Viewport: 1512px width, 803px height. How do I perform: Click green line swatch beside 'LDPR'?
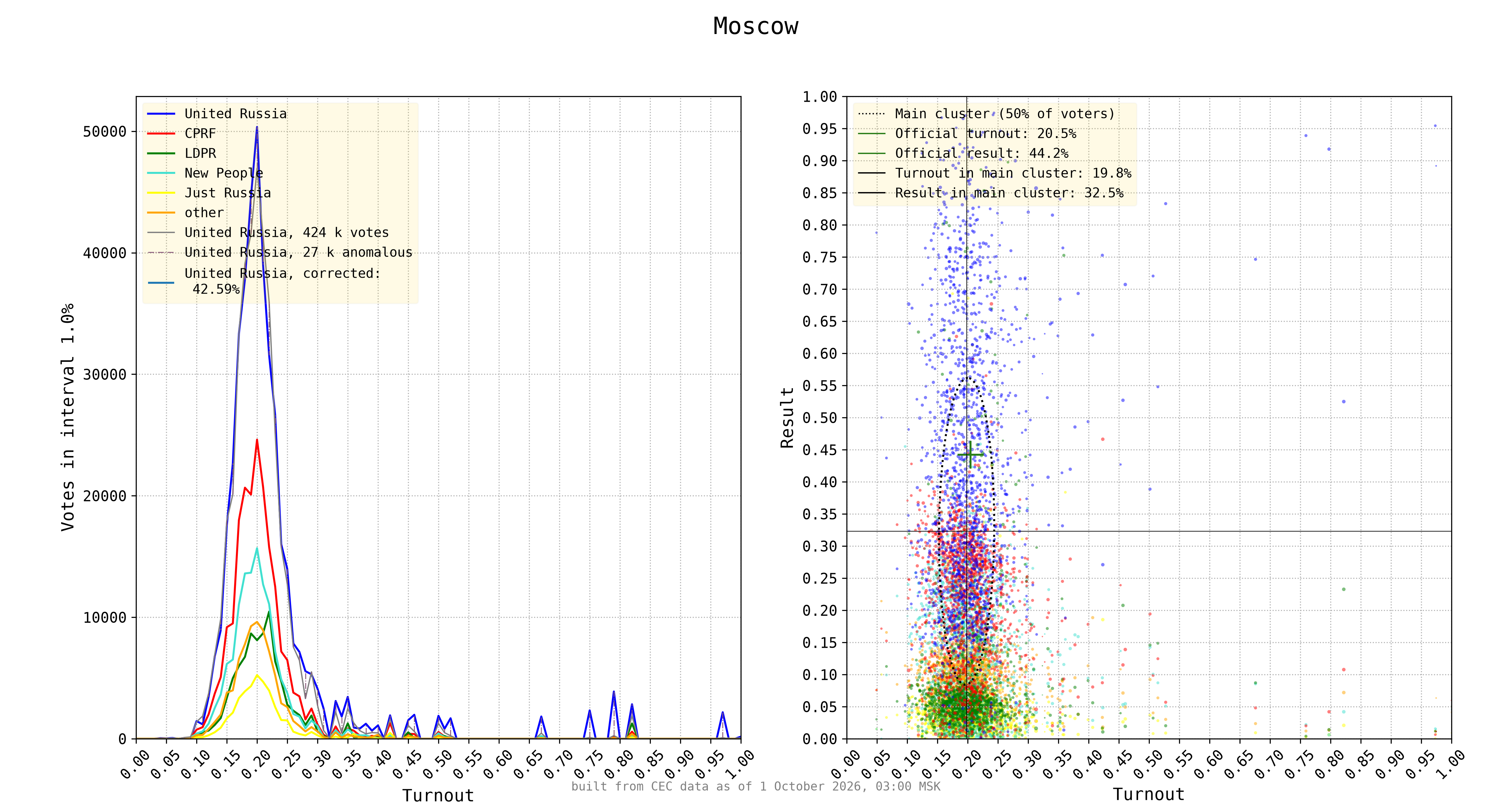pos(161,153)
